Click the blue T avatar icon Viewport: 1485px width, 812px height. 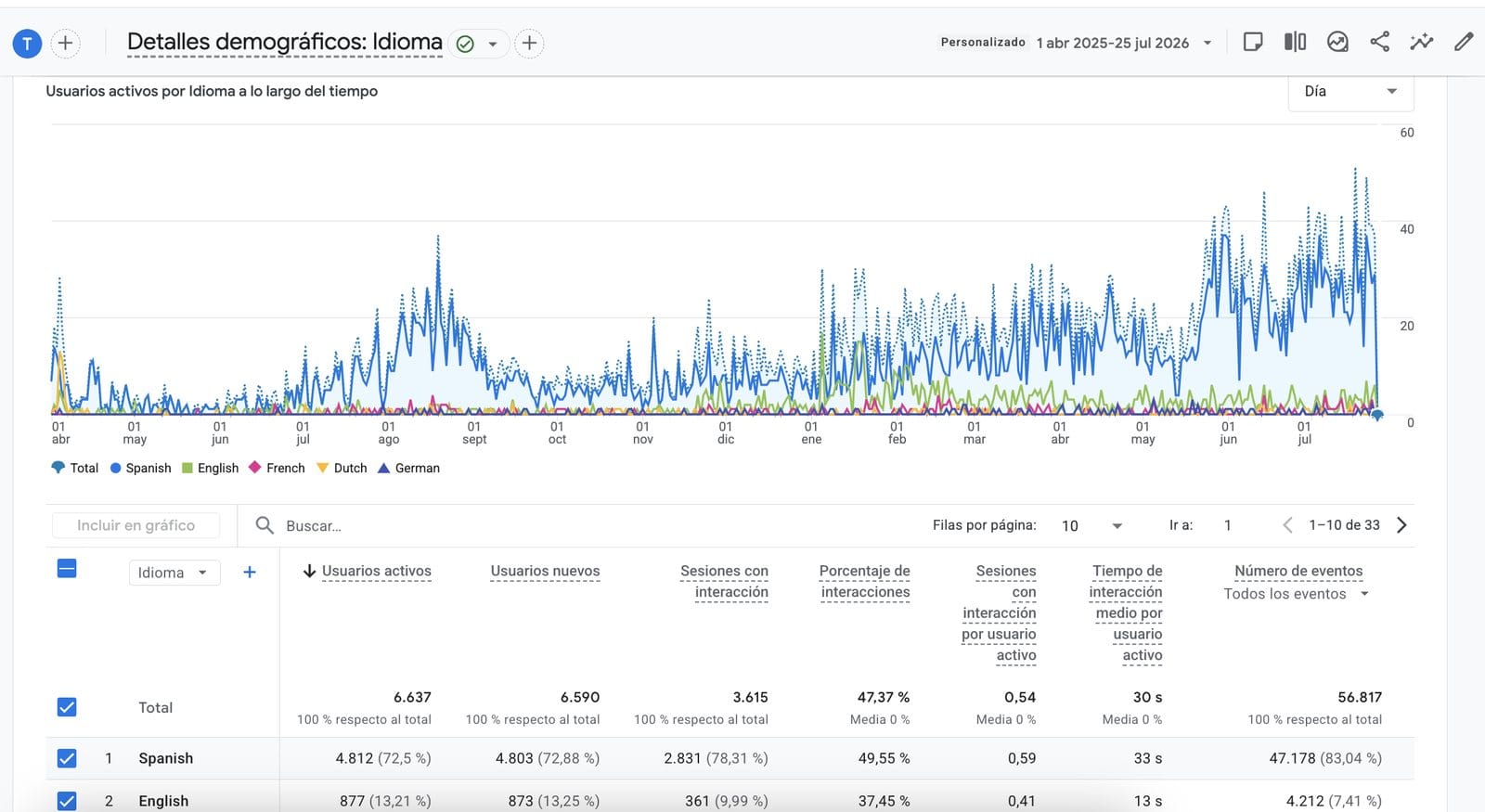point(27,43)
